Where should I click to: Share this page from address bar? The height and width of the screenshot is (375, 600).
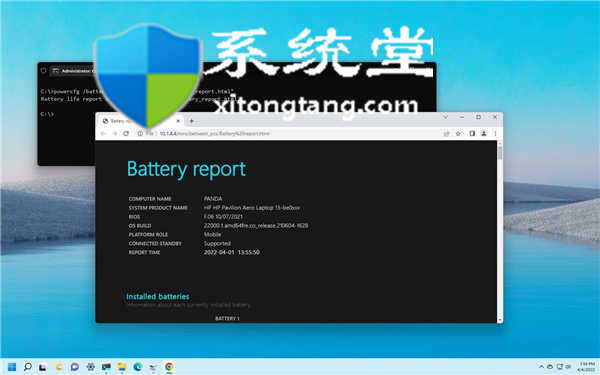(446, 134)
